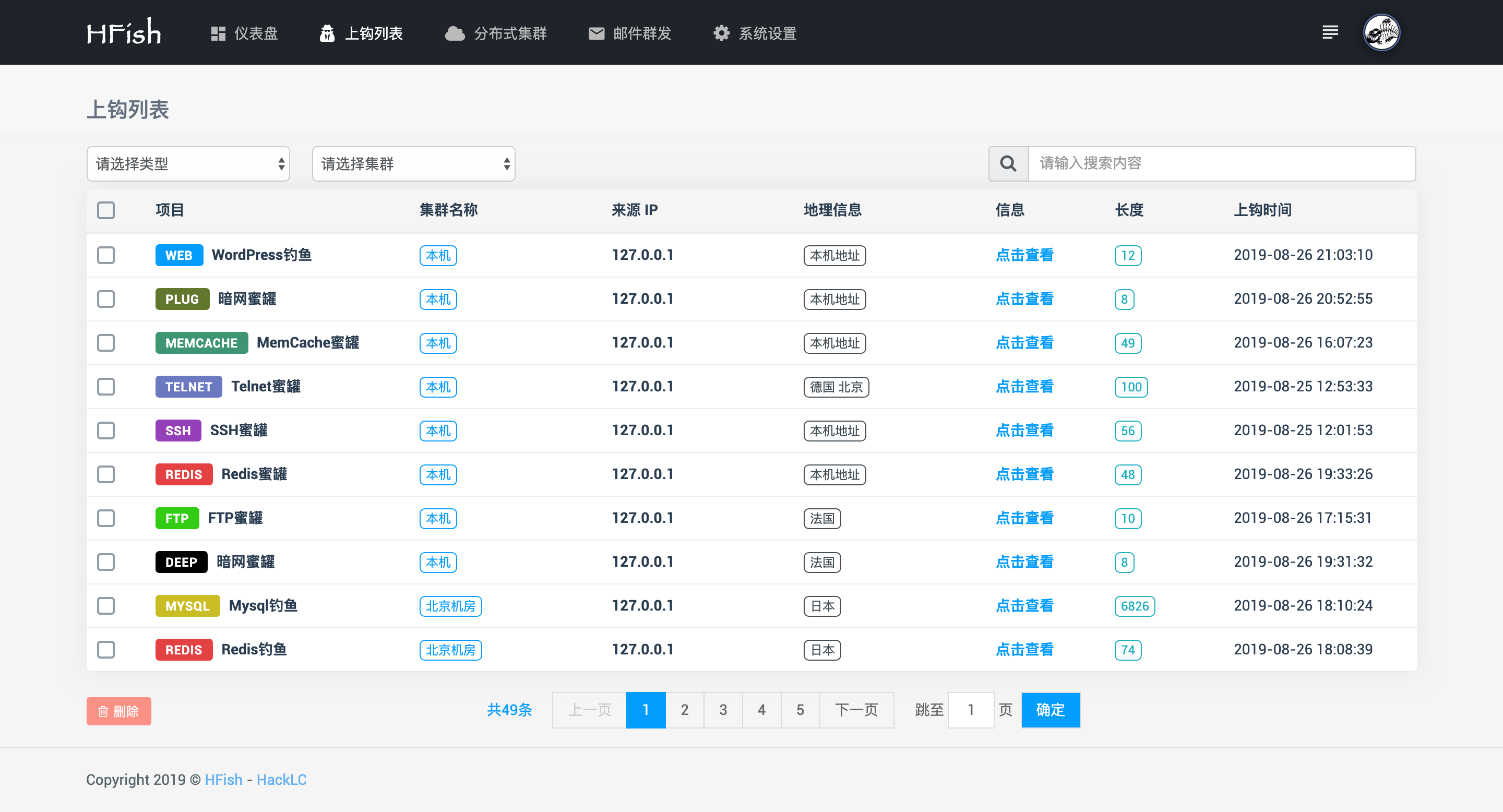Viewport: 1503px width, 812px height.
Task: Click the hacker icon beside 上钩列表
Action: click(x=327, y=33)
